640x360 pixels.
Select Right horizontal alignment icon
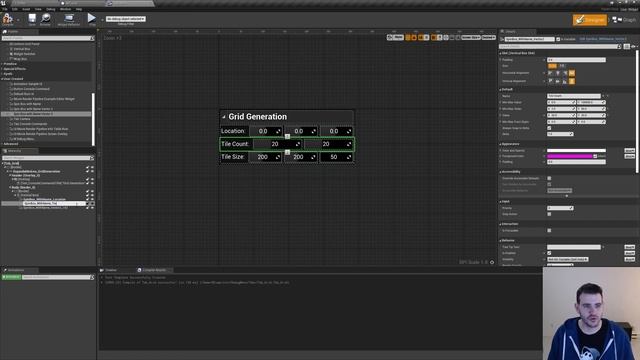[x=565, y=73]
